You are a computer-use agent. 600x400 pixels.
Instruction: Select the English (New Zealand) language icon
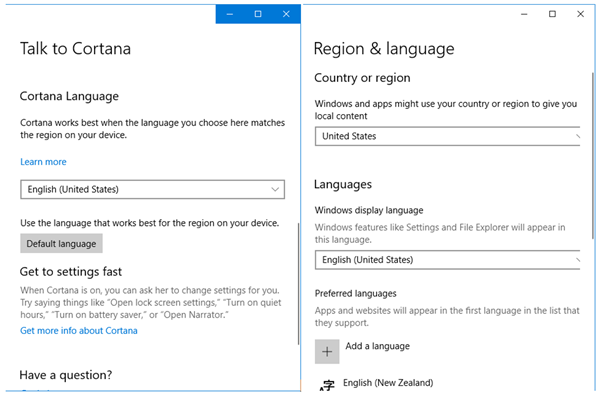[326, 386]
